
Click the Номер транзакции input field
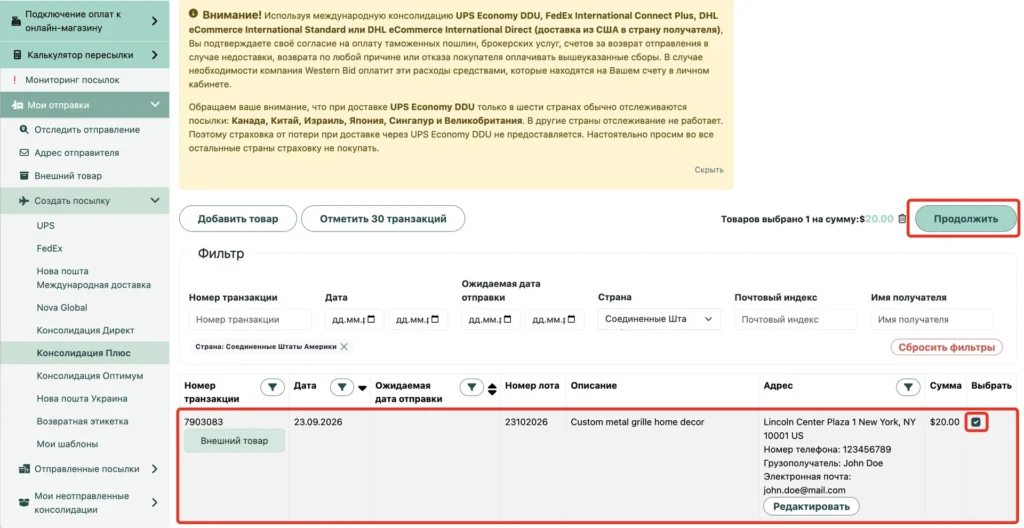coord(250,320)
